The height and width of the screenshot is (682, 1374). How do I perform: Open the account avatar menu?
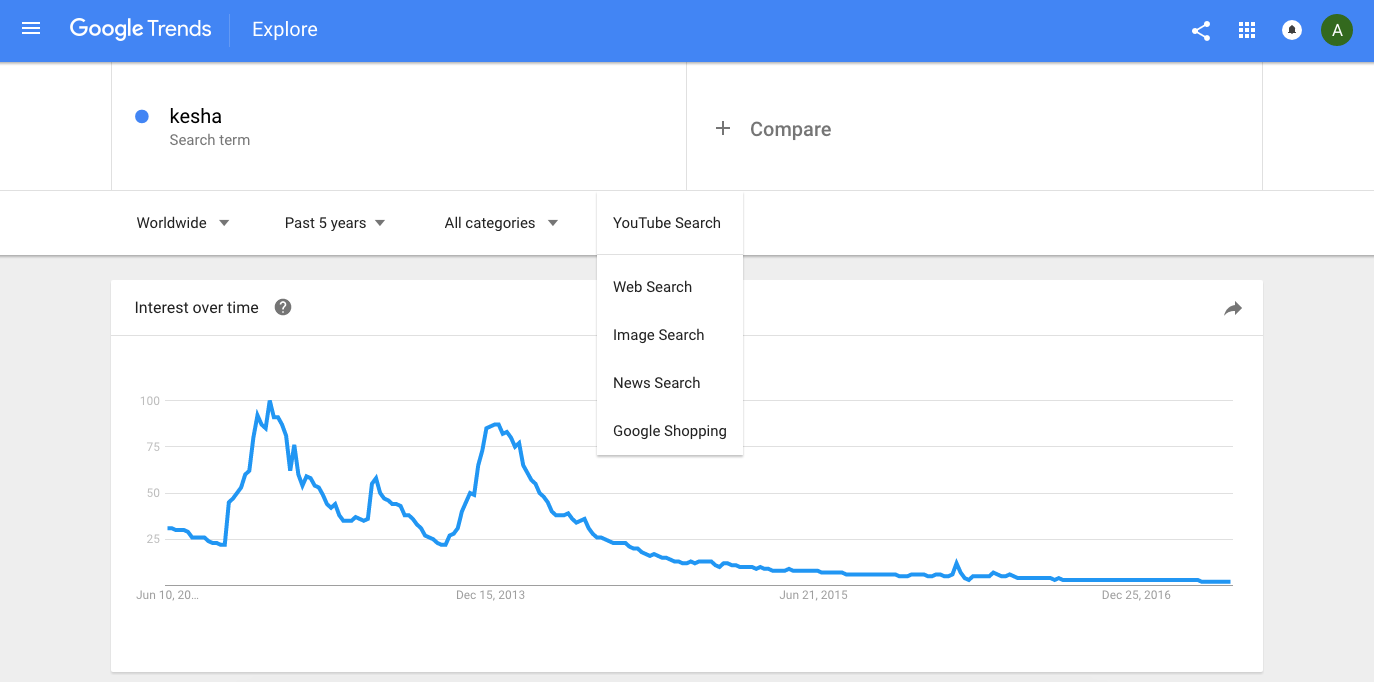[x=1337, y=31]
